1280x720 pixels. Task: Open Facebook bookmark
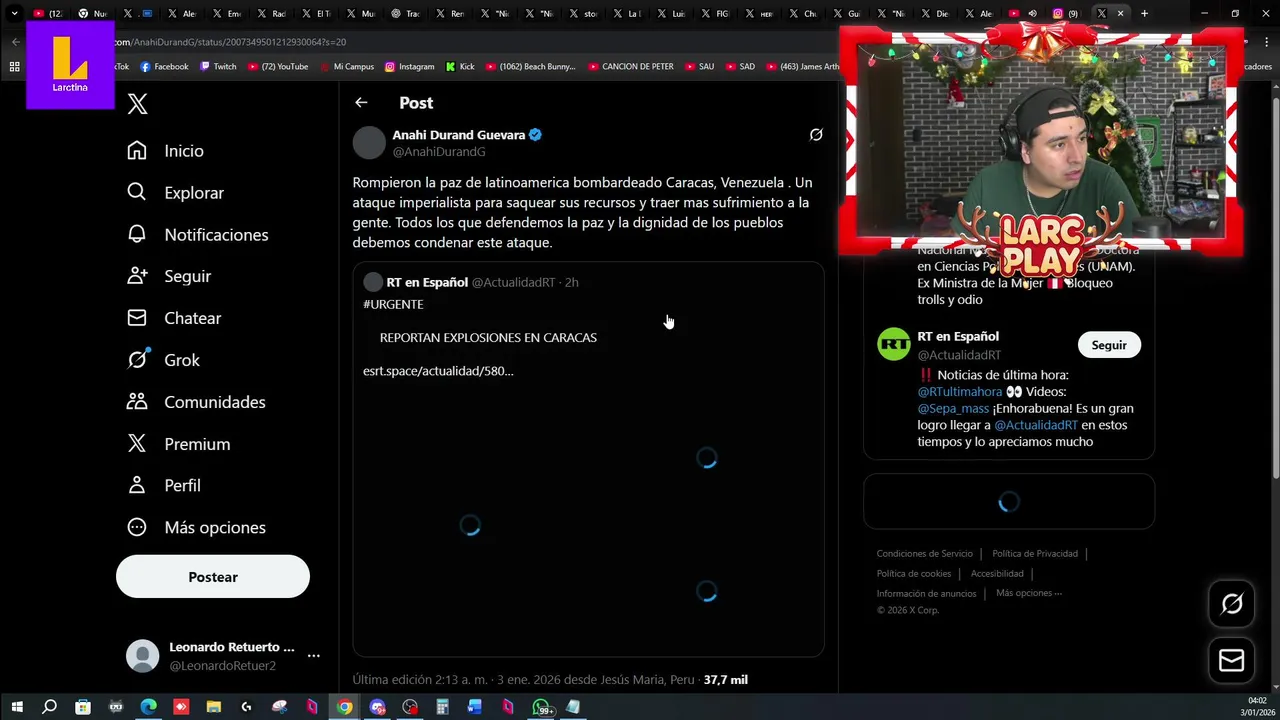pyautogui.click(x=164, y=67)
